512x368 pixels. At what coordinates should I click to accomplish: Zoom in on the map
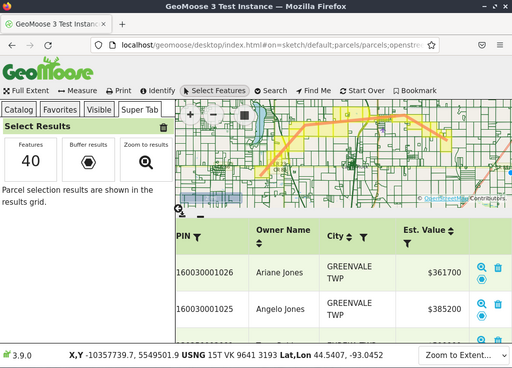coord(190,115)
